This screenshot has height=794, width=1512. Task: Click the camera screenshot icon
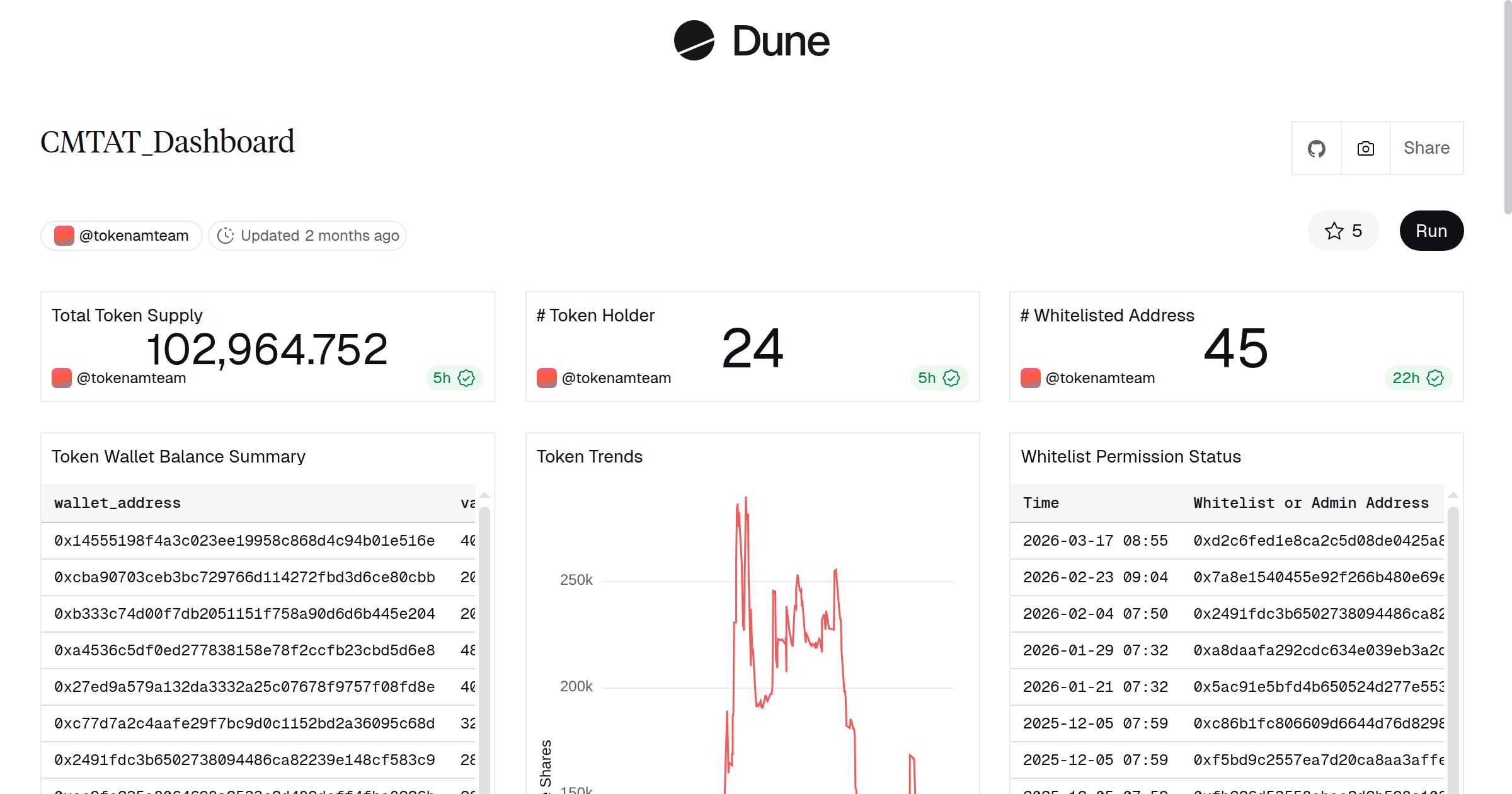click(1365, 148)
